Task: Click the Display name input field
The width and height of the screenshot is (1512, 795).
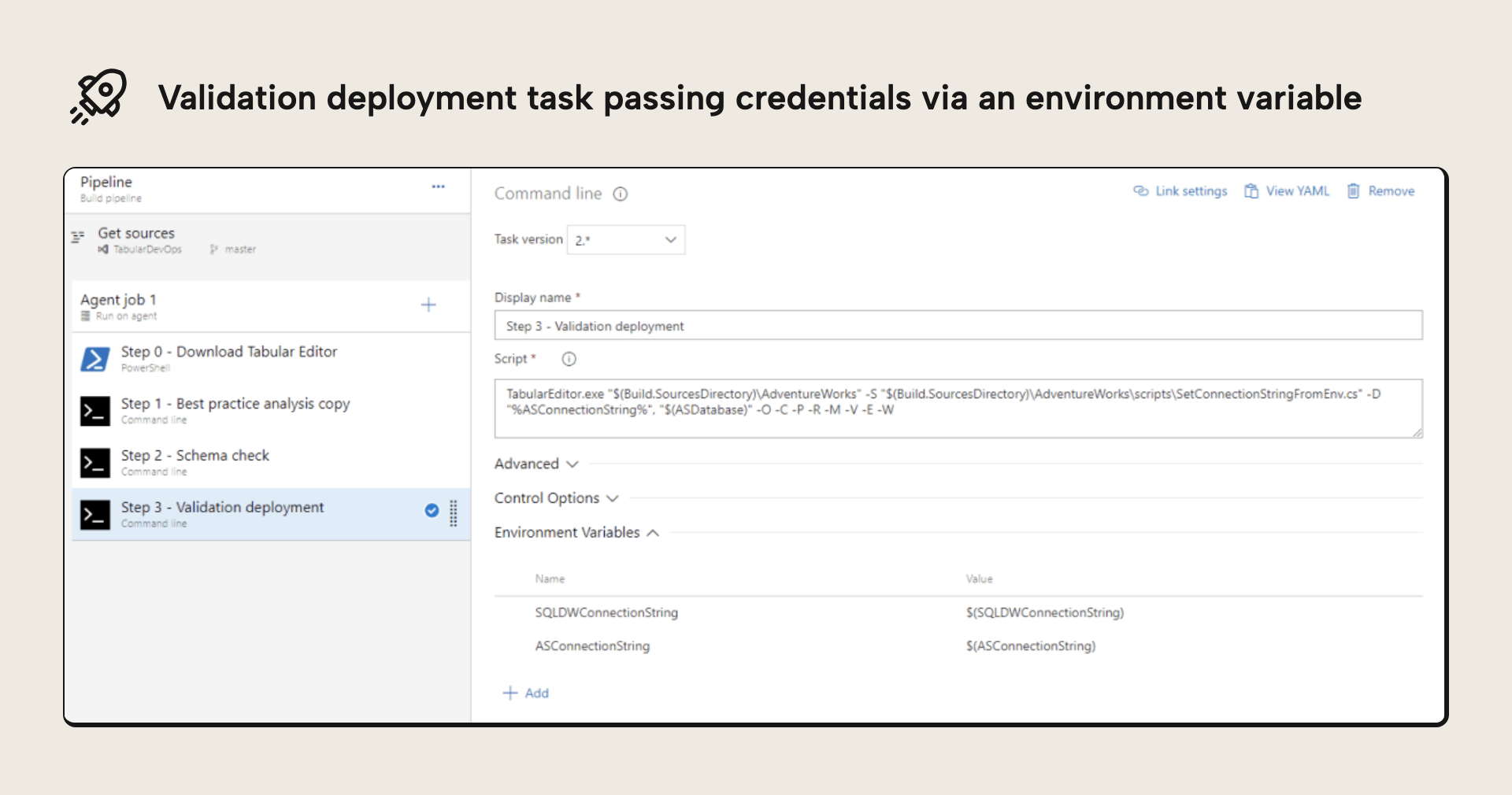Action: pos(958,325)
